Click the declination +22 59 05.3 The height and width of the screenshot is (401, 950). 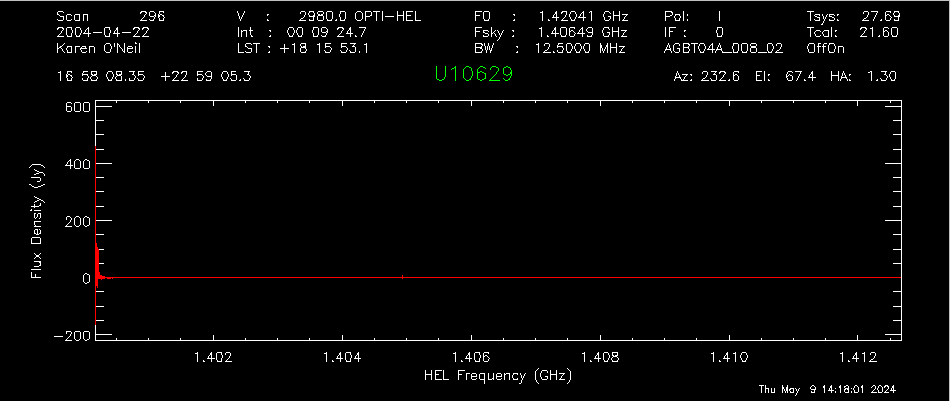[x=206, y=76]
